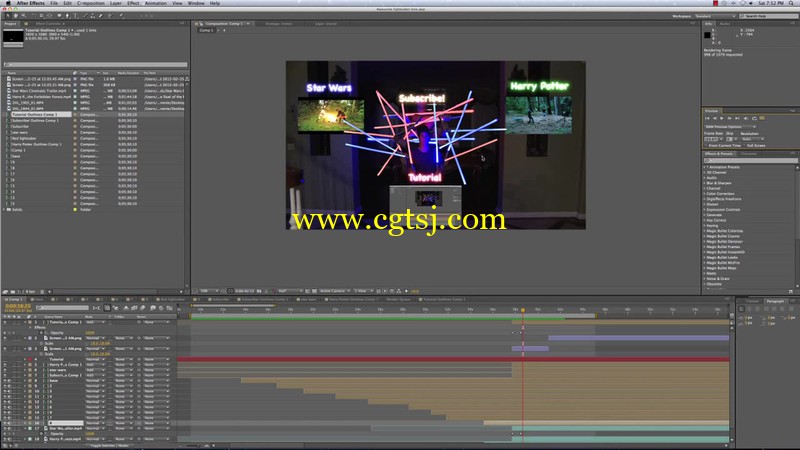Viewport: 800px width, 450px height.
Task: Click interpret footage icon at Project panel bottom
Action: point(6,291)
